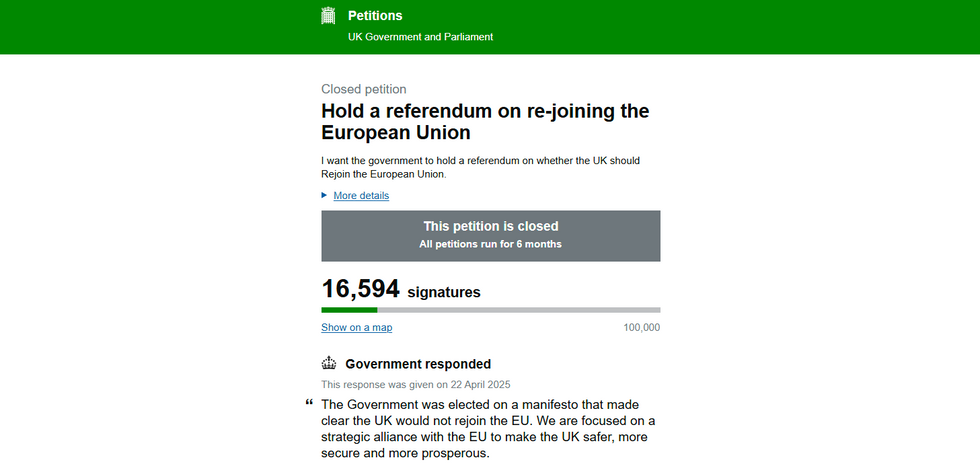The height and width of the screenshot is (464, 980).
Task: Click the opening quotation mark icon
Action: pos(309,402)
